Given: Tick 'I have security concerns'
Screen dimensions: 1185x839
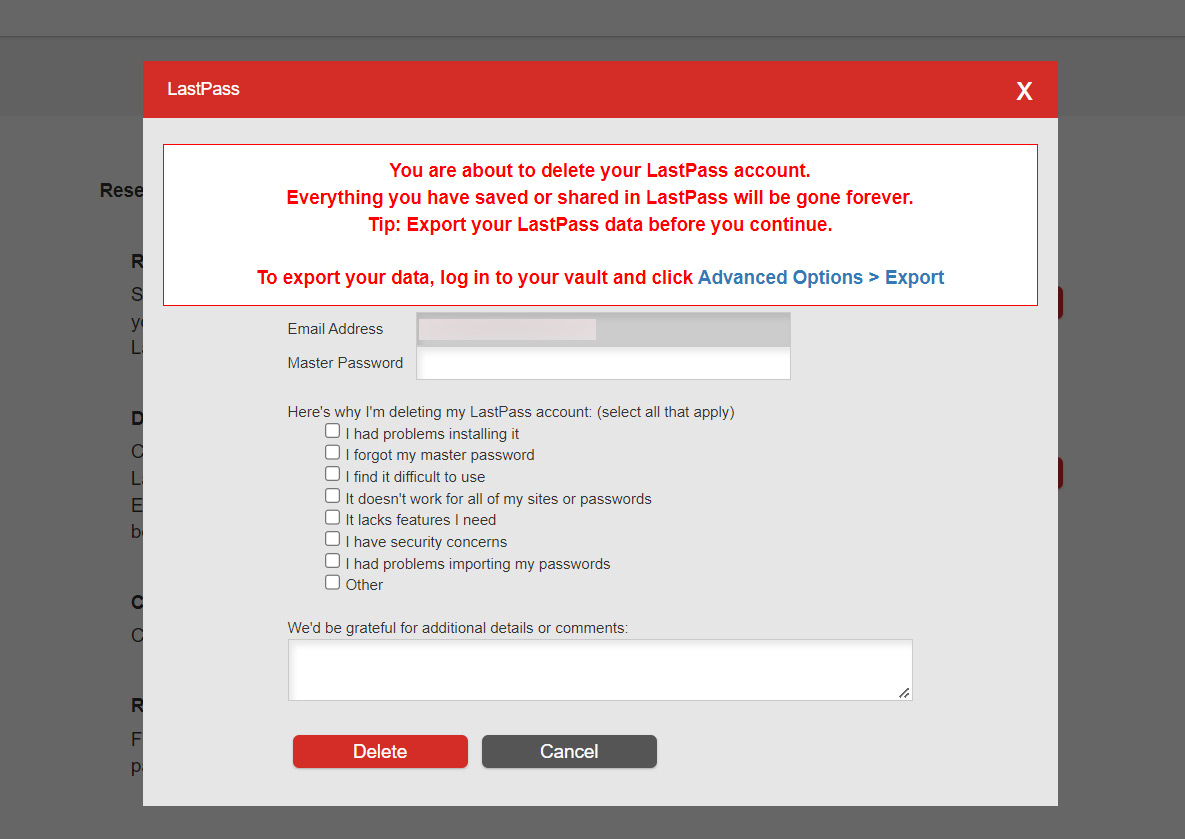Looking at the screenshot, I should [333, 539].
